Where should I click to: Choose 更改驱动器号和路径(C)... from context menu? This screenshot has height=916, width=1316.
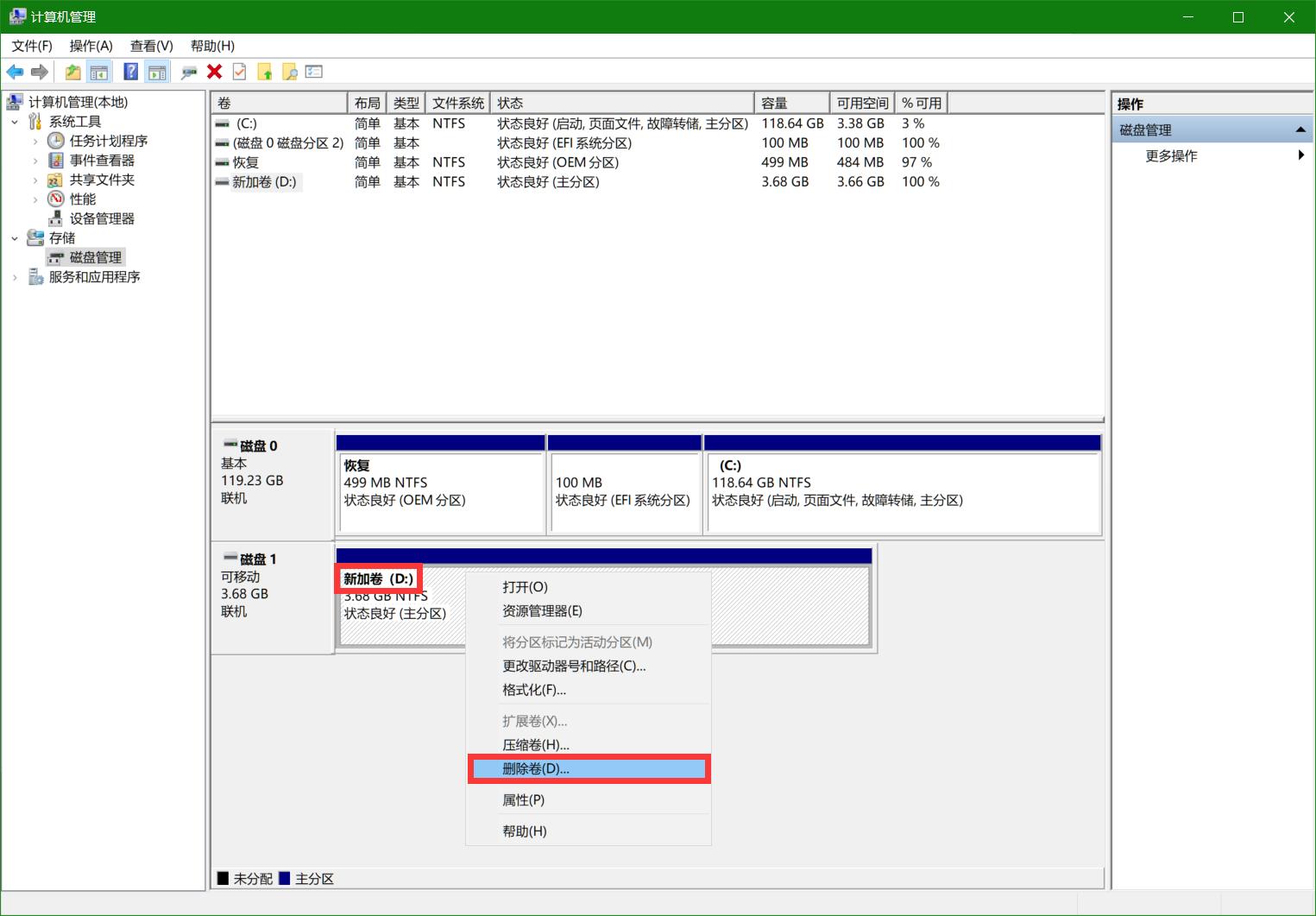coord(588,666)
